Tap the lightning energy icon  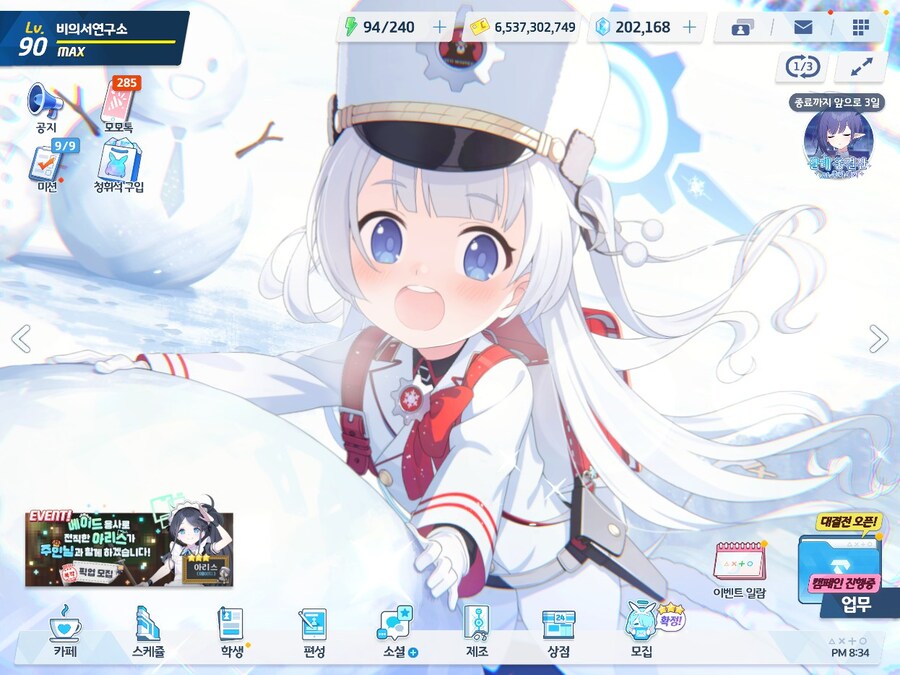click(x=350, y=27)
